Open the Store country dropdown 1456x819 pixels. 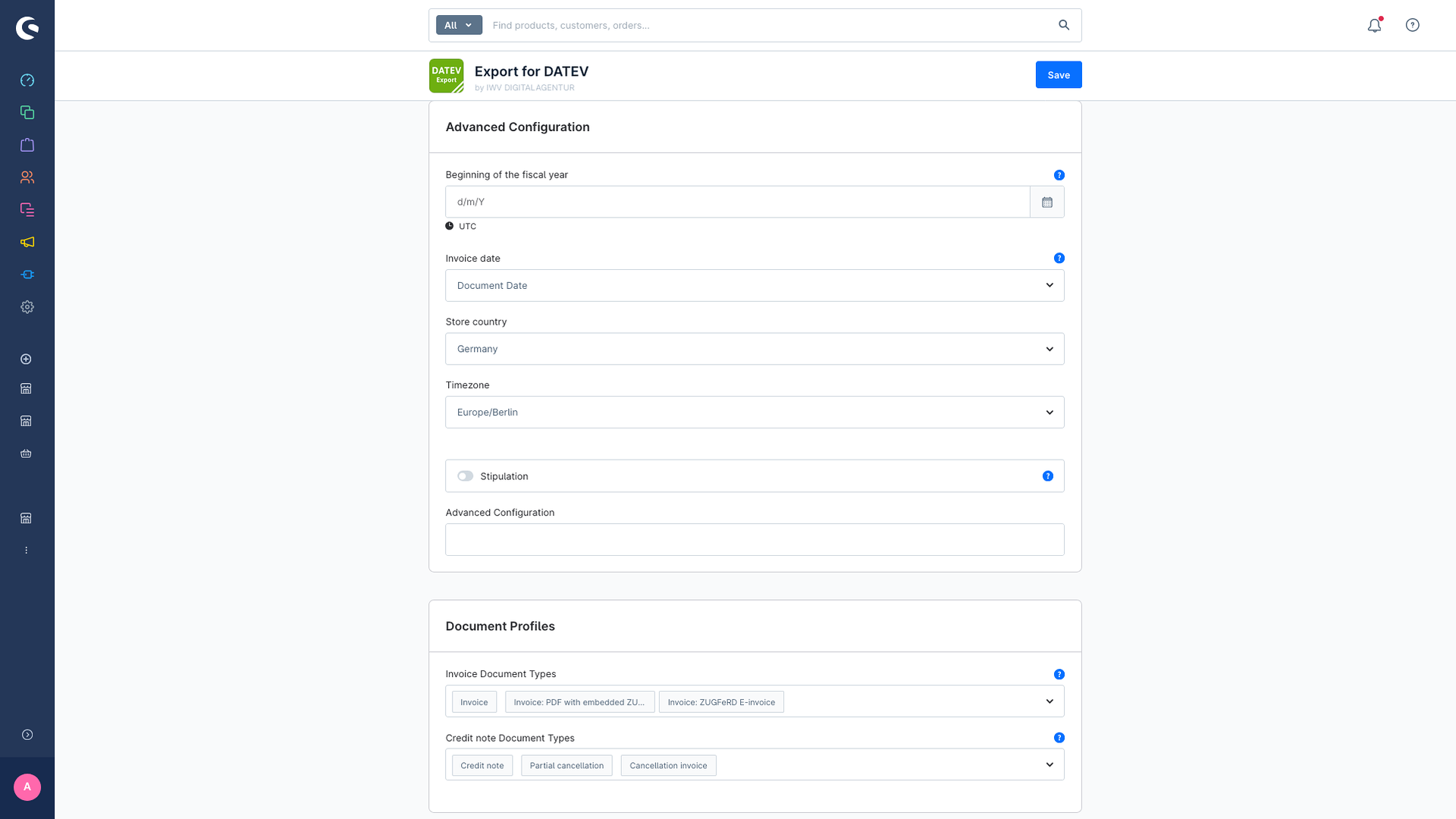pyautogui.click(x=755, y=349)
